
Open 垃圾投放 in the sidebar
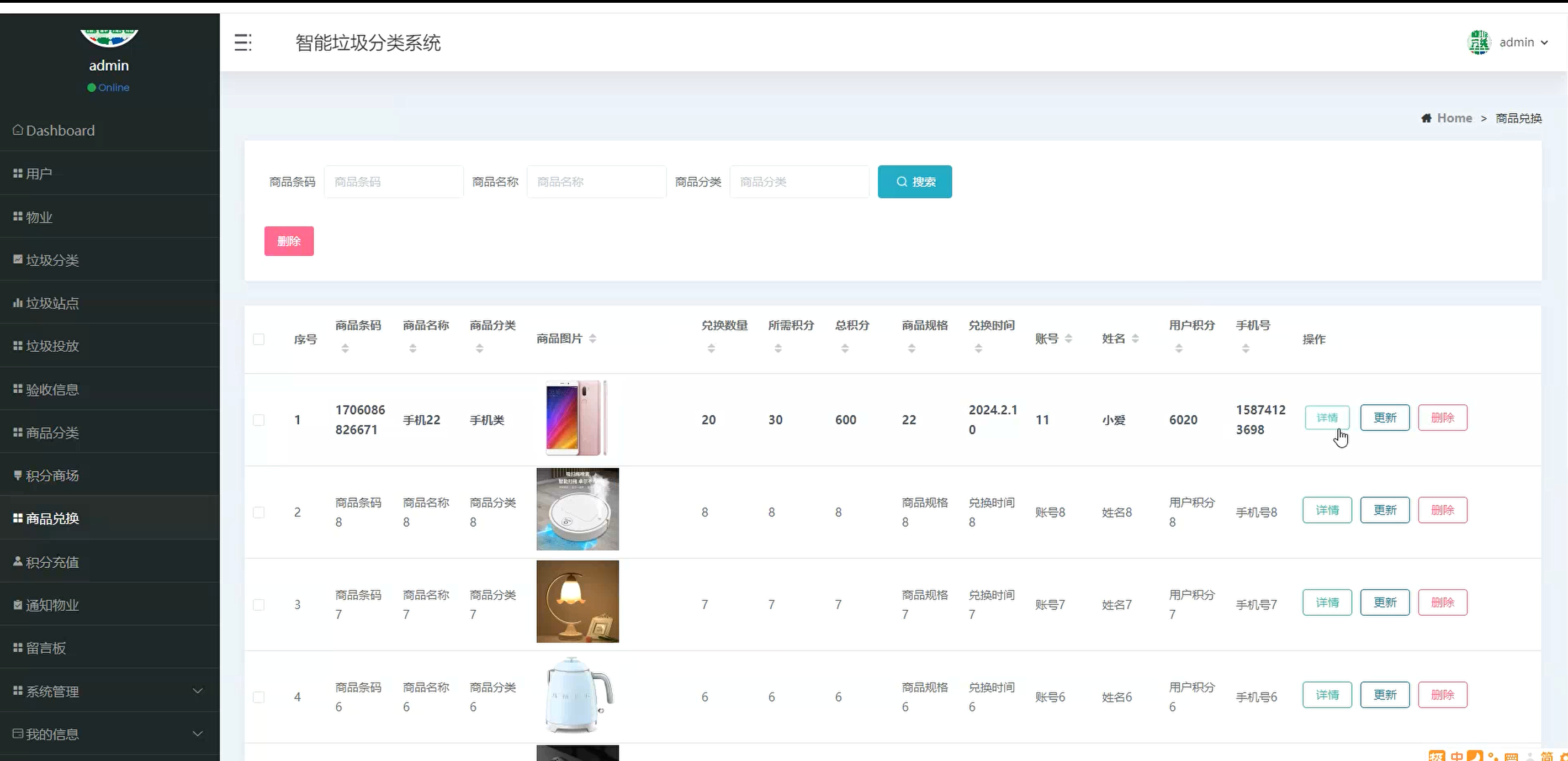109,346
